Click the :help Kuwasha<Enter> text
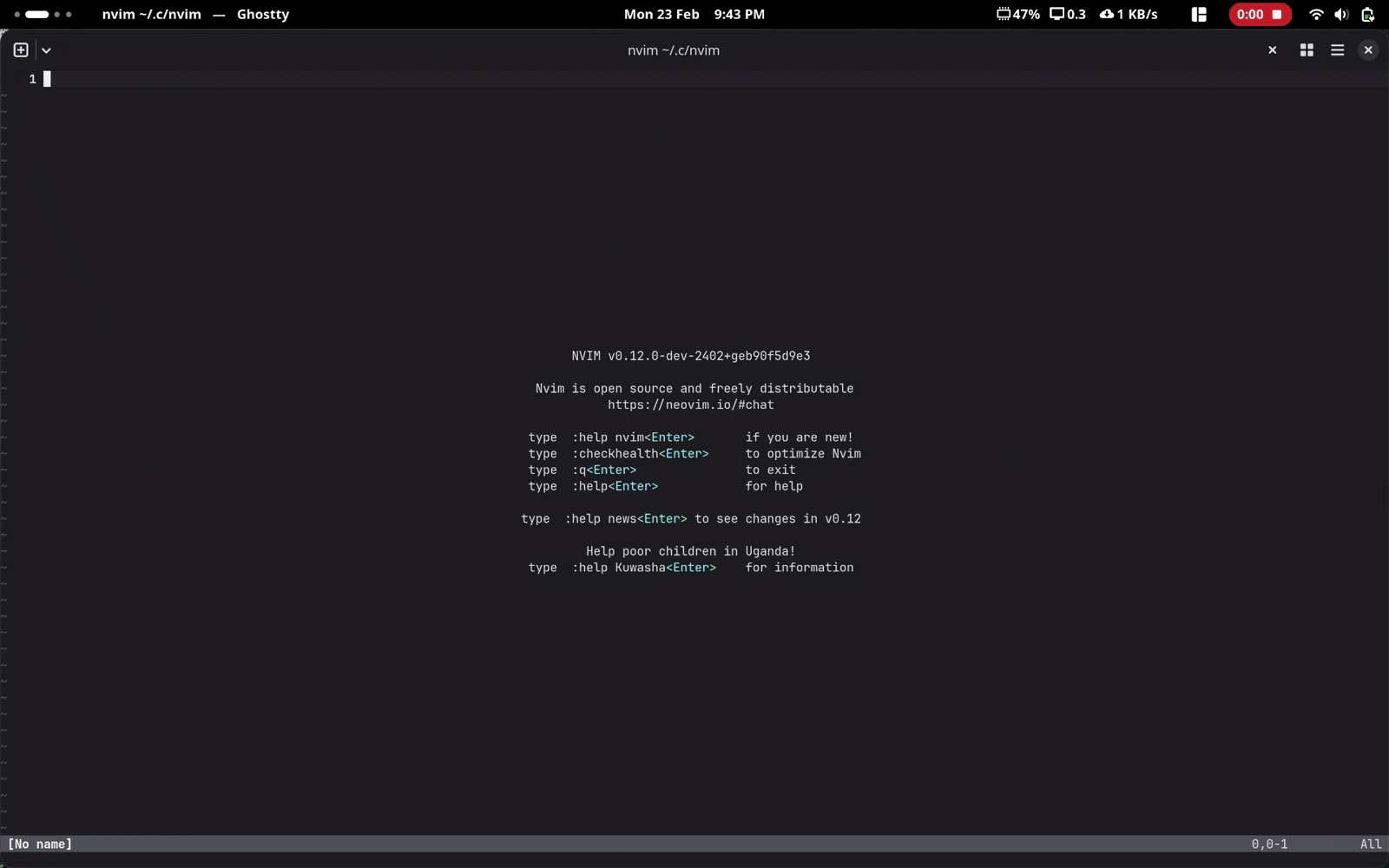 [x=644, y=568]
